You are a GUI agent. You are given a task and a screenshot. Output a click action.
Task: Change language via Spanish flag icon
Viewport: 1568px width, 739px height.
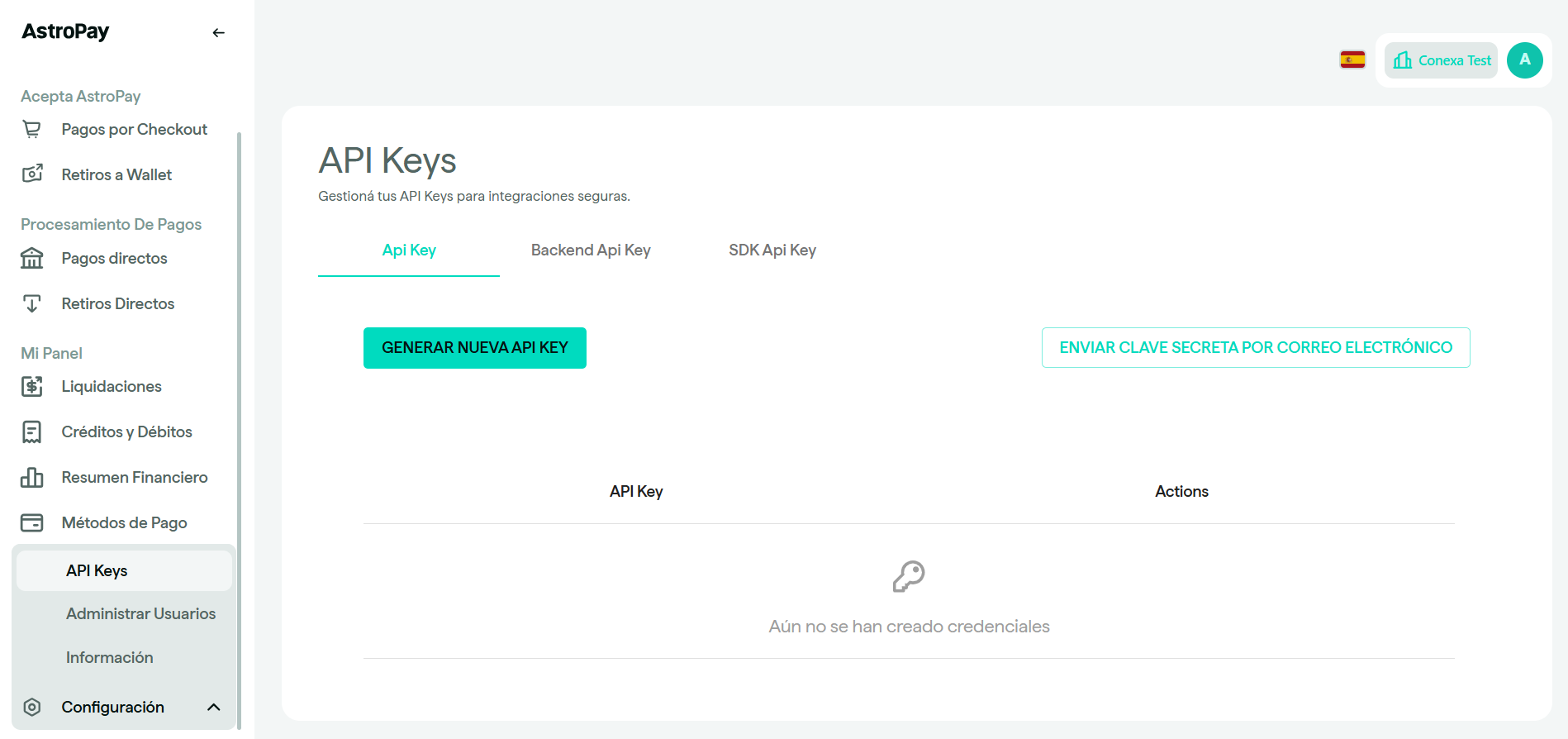pyautogui.click(x=1352, y=60)
